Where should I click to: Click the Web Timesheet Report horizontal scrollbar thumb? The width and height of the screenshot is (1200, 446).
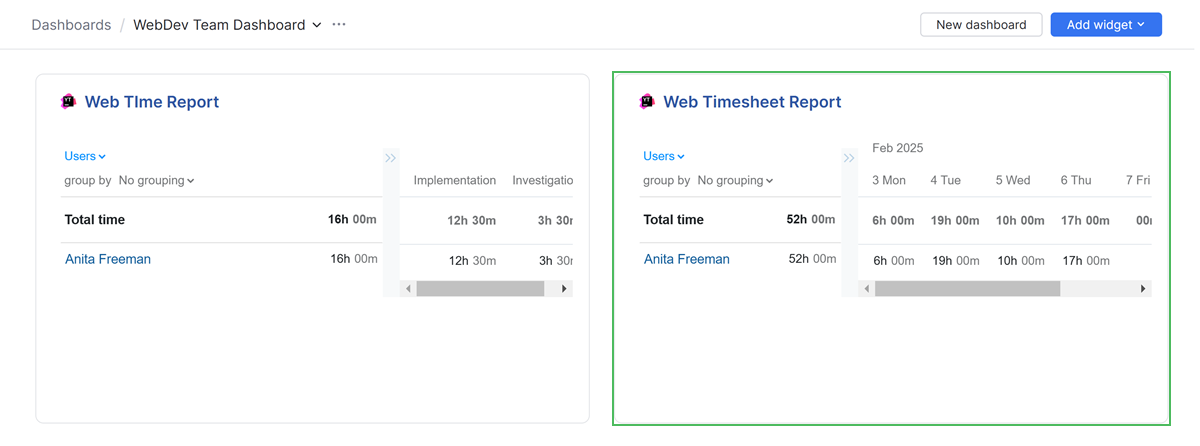pos(966,289)
